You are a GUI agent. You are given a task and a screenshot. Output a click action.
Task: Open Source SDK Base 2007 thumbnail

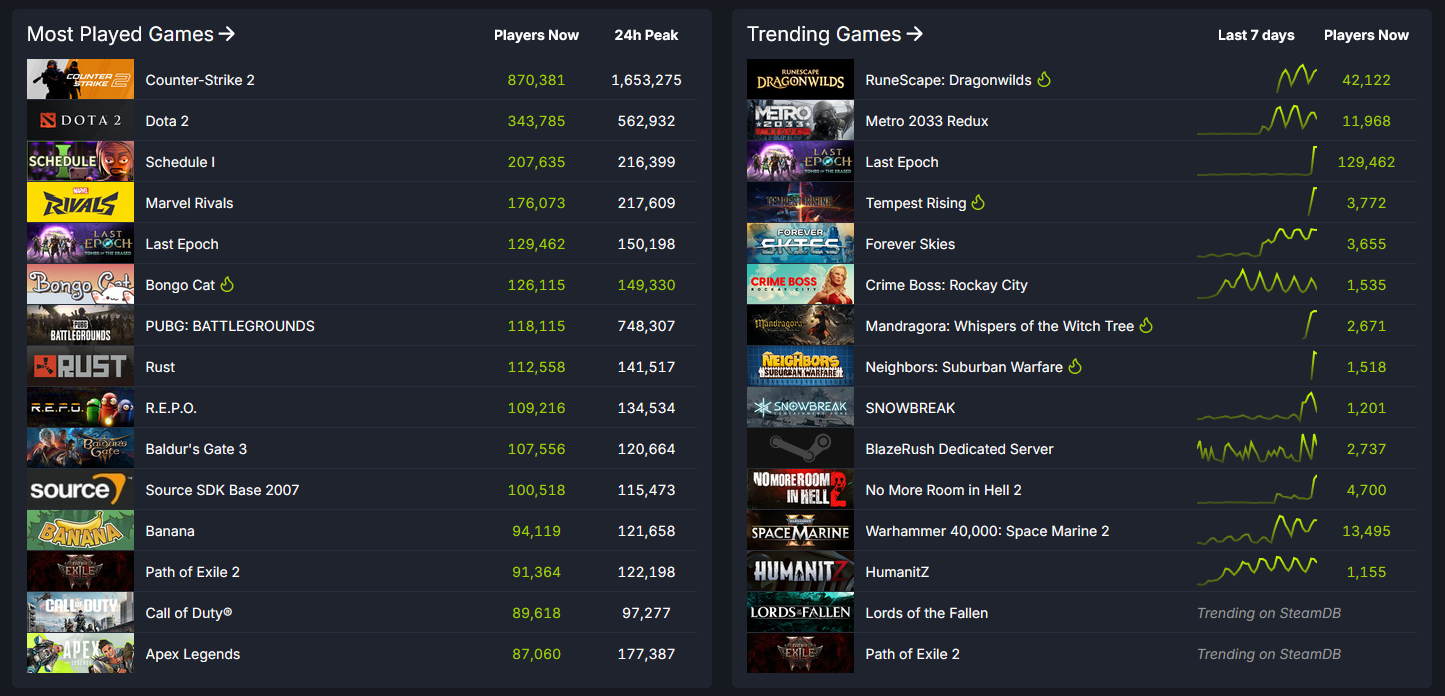click(x=80, y=490)
